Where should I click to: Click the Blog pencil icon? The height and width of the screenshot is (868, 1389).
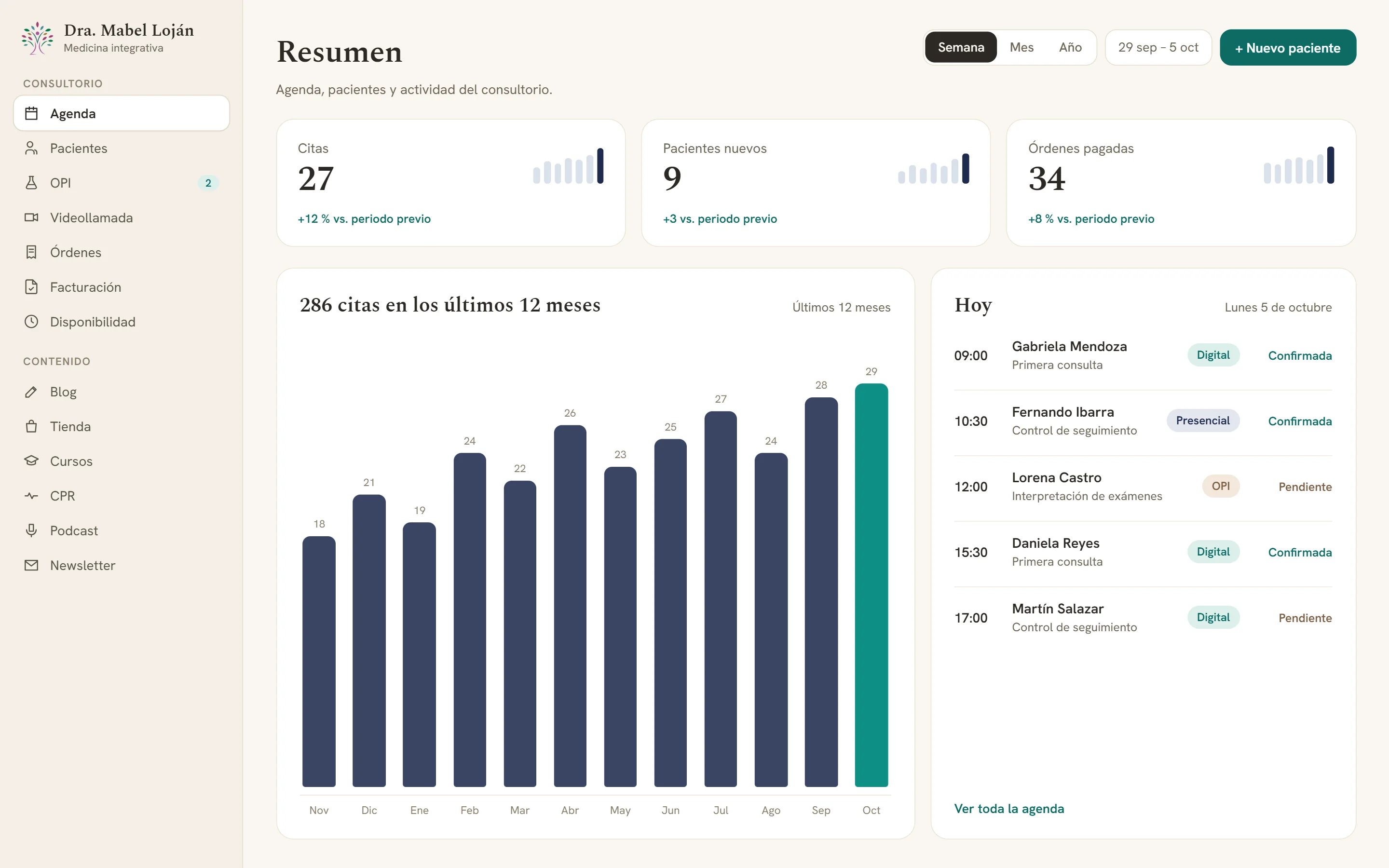[x=31, y=392]
